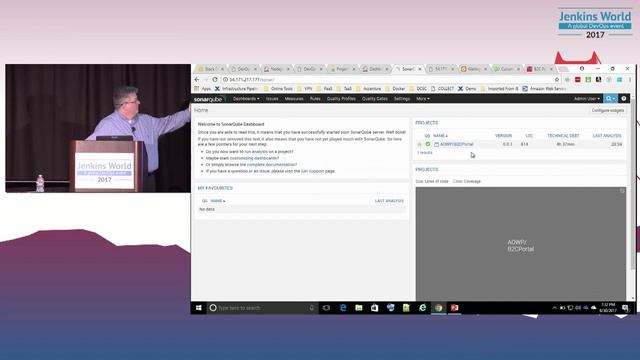Click the green extension icon in the Chrome toolbar
Image resolution: width=640 pixels, height=360 pixels.
(588, 80)
